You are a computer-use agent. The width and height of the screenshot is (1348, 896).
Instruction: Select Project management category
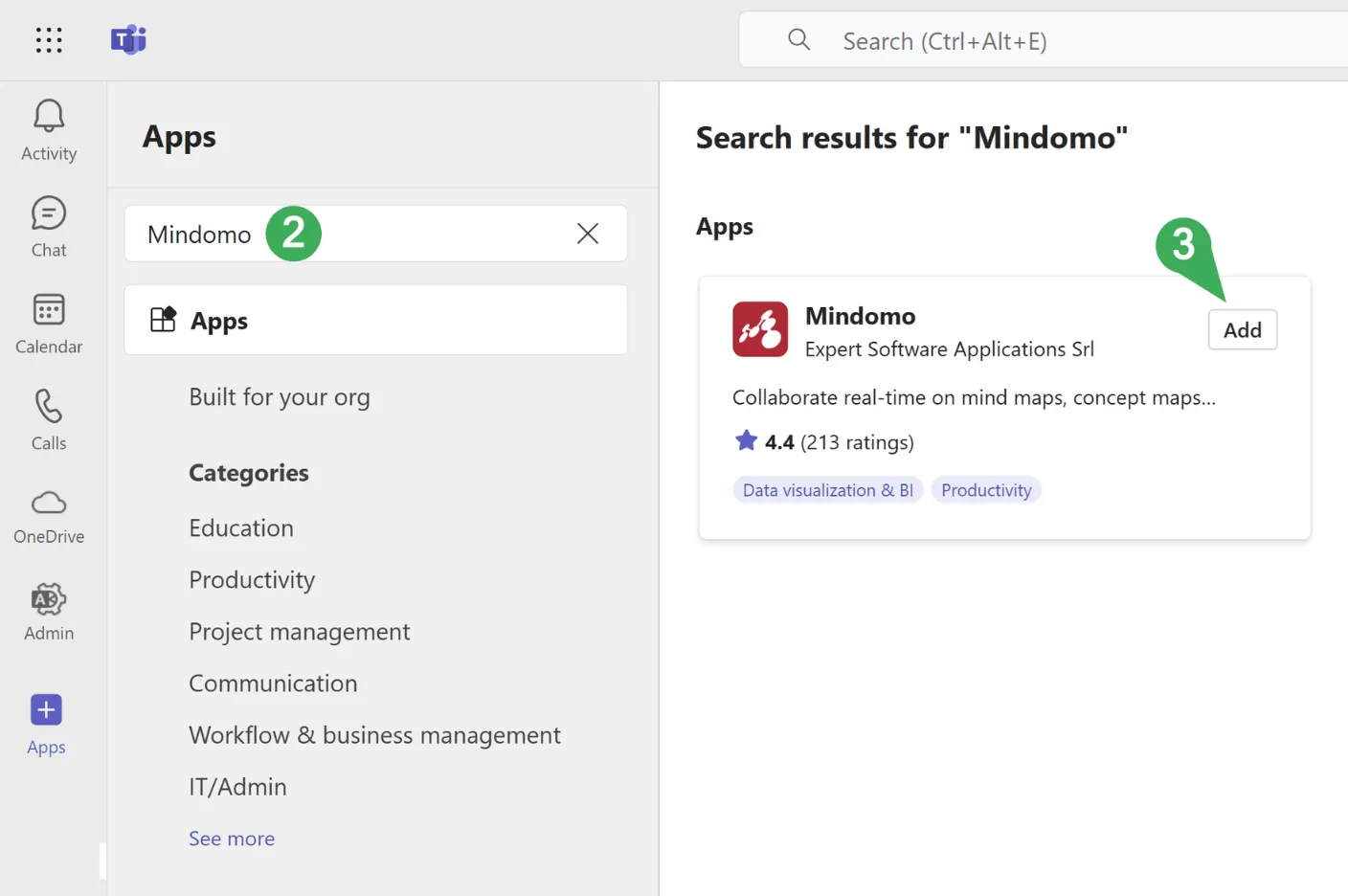click(x=299, y=632)
